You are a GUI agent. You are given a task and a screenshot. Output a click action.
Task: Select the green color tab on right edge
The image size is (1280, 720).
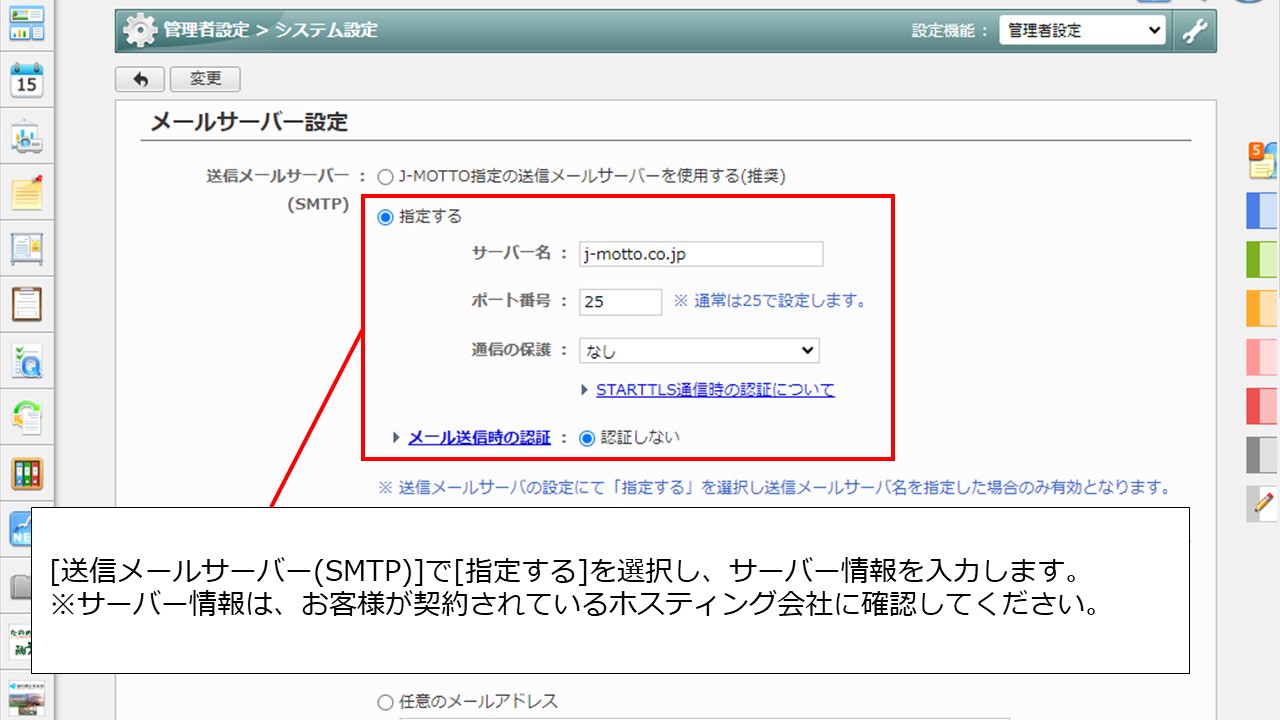coord(1262,259)
